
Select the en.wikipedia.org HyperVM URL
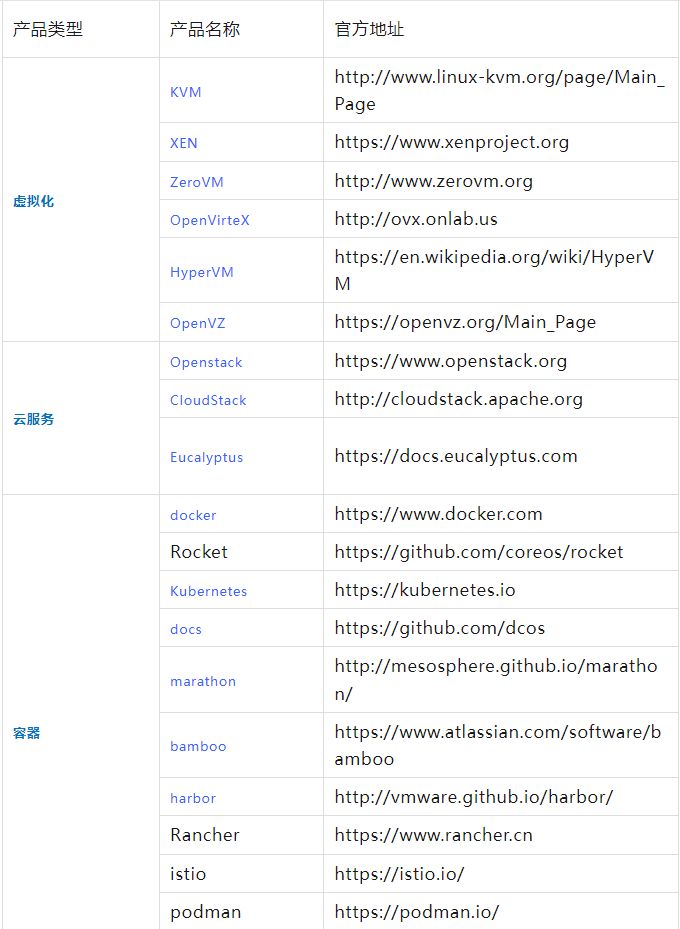click(494, 270)
